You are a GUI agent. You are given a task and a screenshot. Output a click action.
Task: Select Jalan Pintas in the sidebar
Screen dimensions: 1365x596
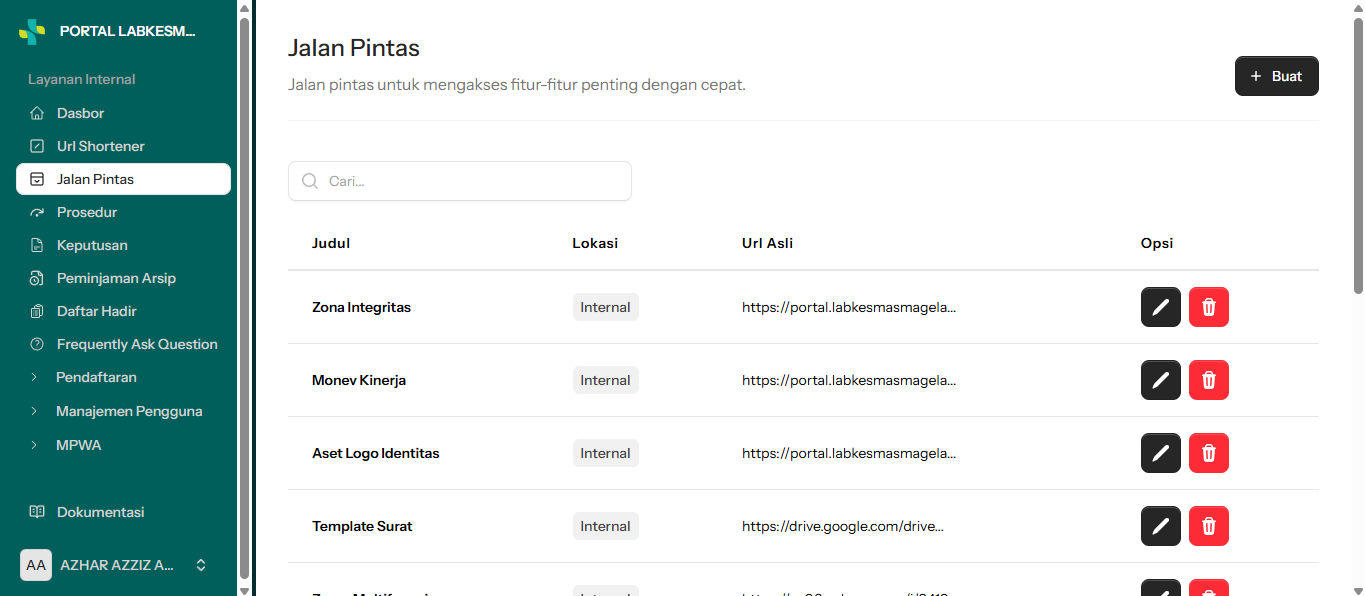124,179
